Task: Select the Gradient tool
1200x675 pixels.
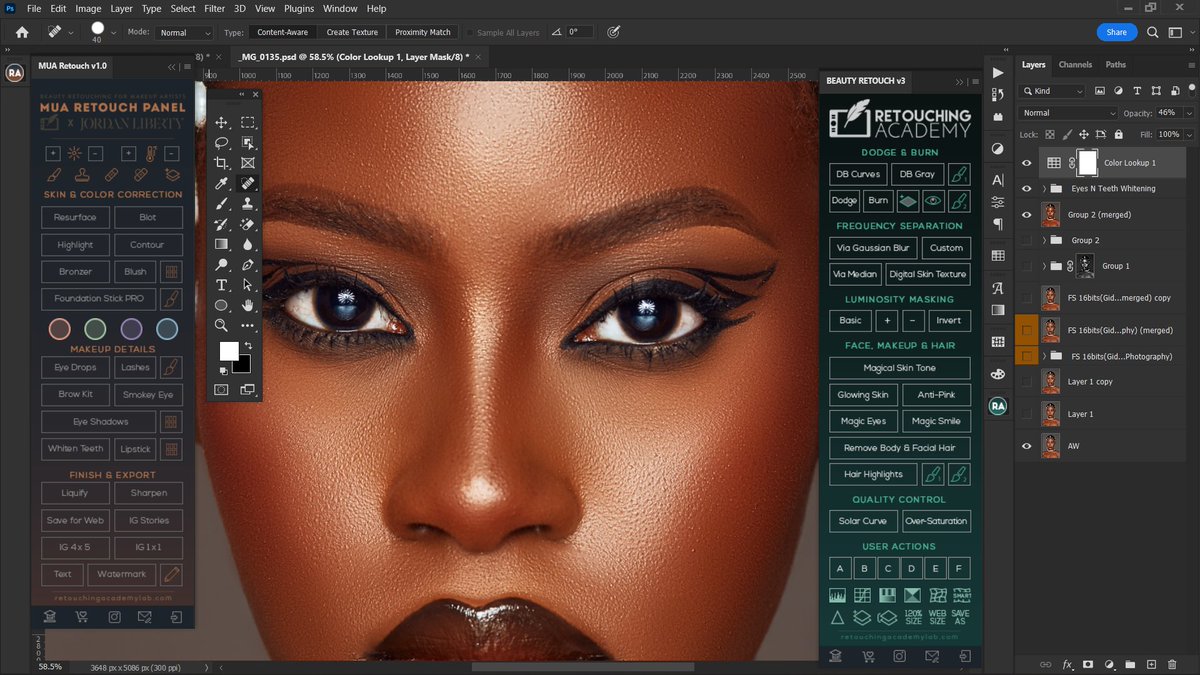Action: 222,244
